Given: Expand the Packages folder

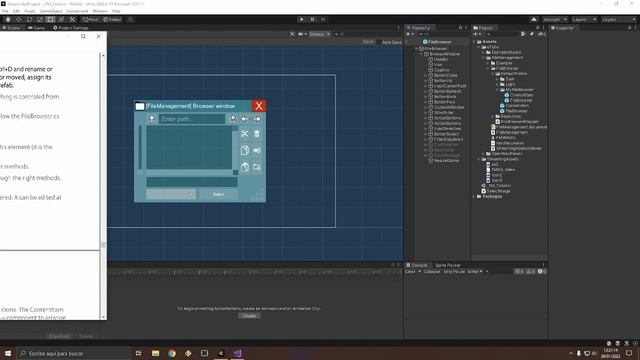Looking at the screenshot, I should pos(474,196).
